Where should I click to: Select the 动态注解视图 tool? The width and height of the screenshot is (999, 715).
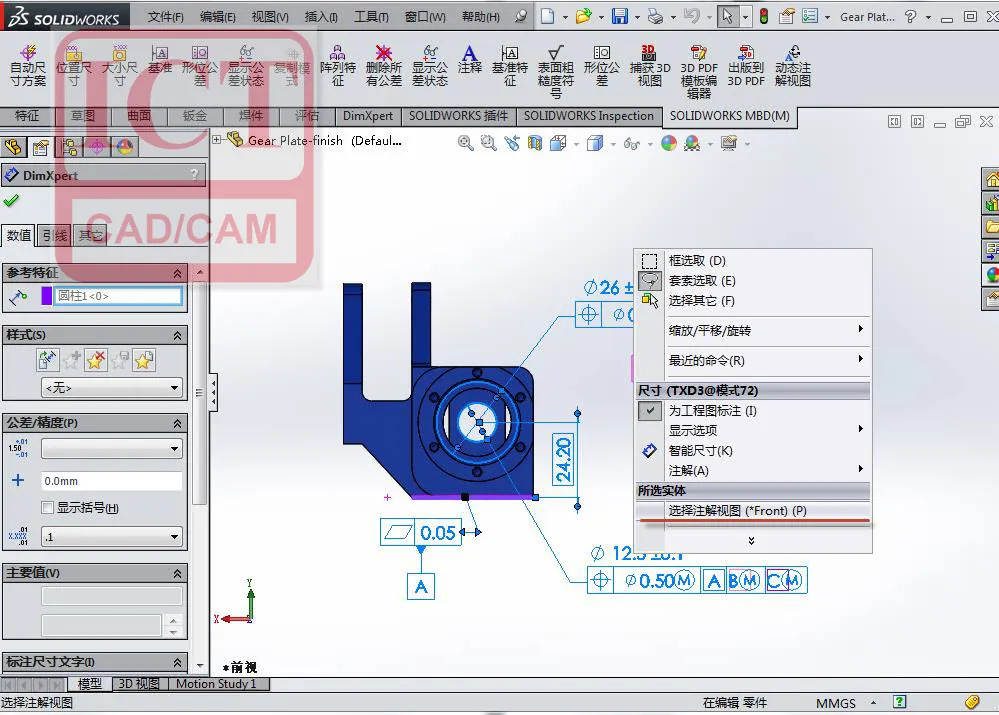click(x=793, y=66)
